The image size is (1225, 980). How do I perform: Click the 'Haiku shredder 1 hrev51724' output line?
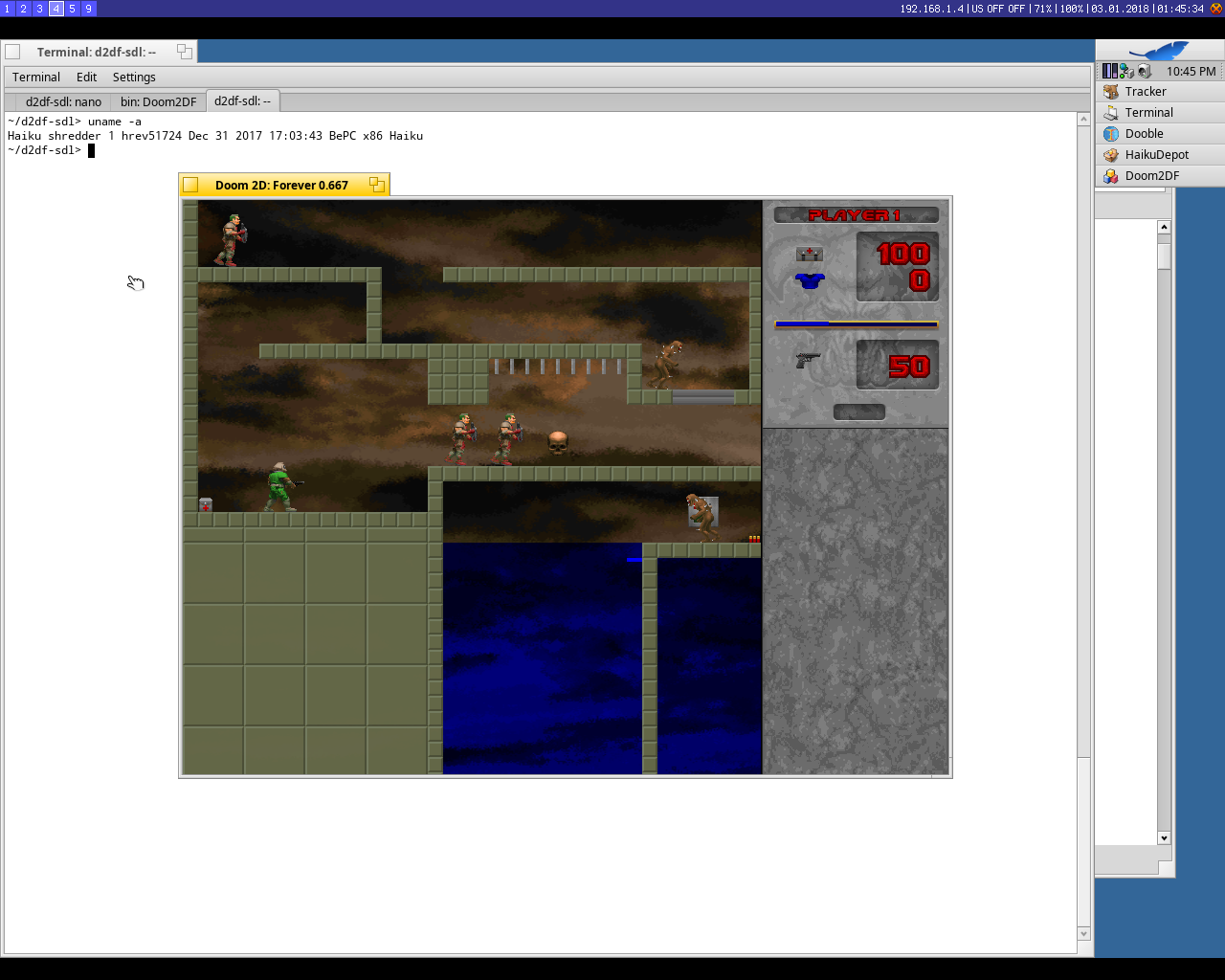click(x=215, y=136)
